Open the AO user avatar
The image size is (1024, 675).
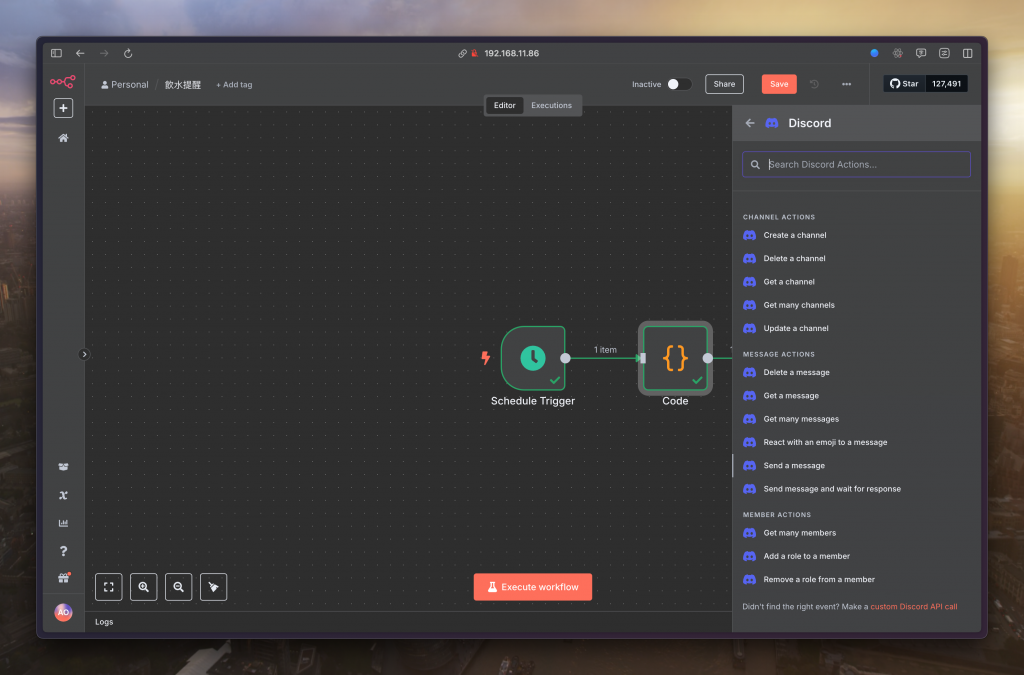63,612
